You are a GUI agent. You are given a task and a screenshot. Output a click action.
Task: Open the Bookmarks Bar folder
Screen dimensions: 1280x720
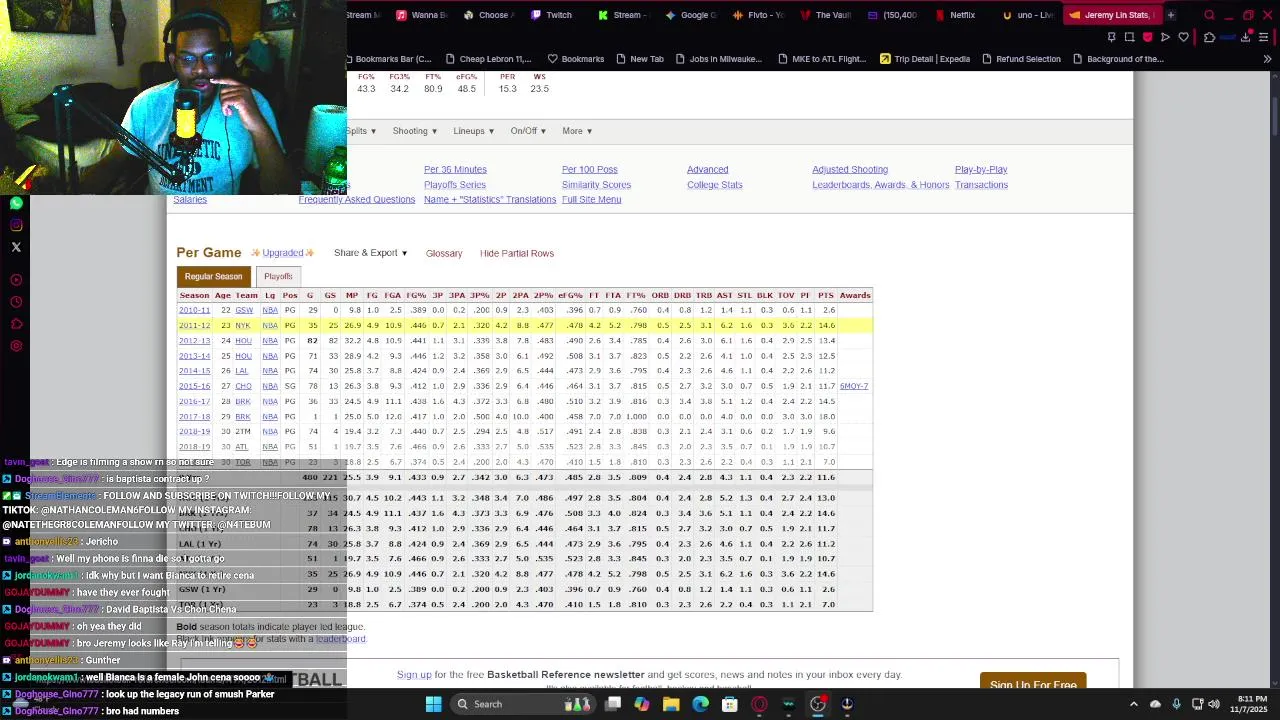click(x=388, y=59)
